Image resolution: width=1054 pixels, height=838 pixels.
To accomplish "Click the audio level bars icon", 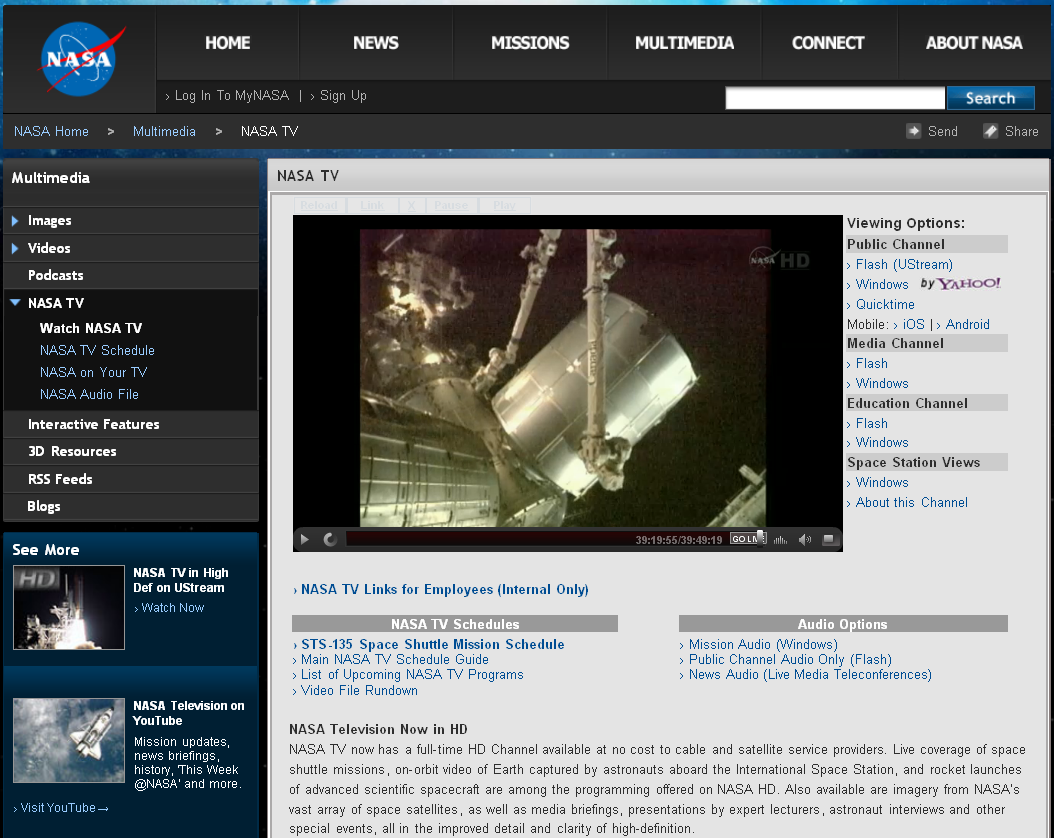I will [780, 540].
